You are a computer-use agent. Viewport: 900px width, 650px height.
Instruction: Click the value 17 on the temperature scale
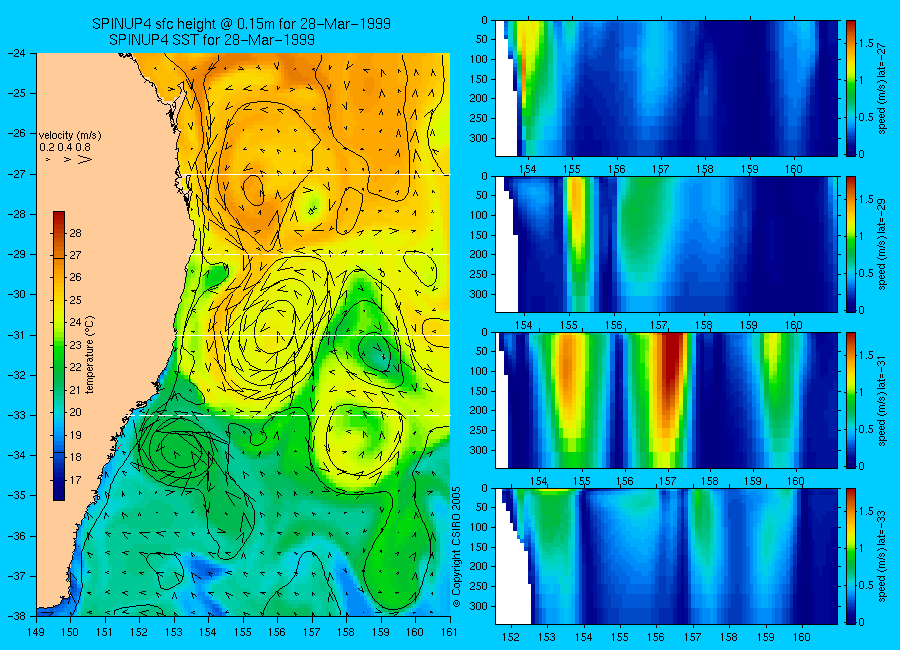pyautogui.click(x=75, y=480)
